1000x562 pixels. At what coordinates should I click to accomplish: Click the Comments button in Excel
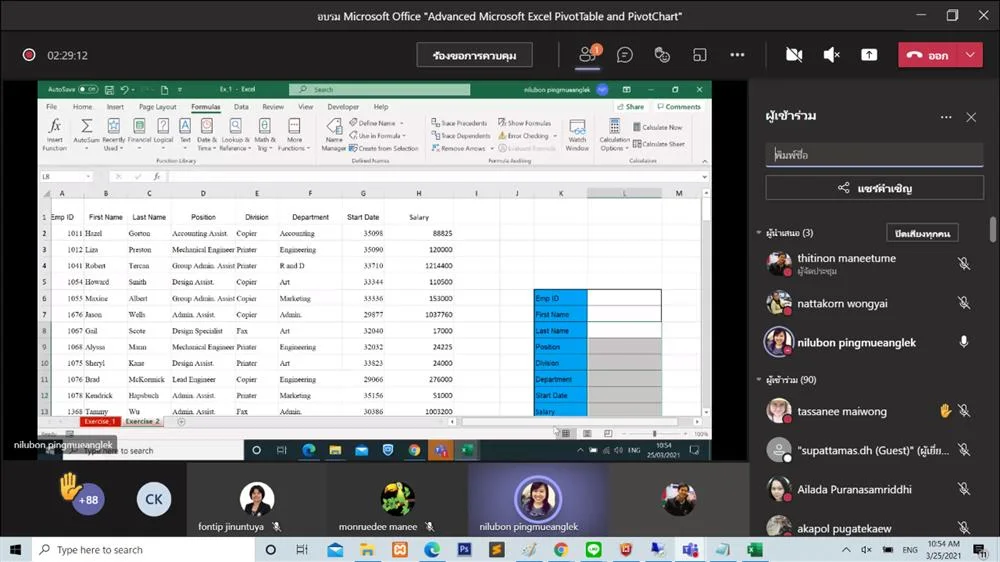[679, 107]
